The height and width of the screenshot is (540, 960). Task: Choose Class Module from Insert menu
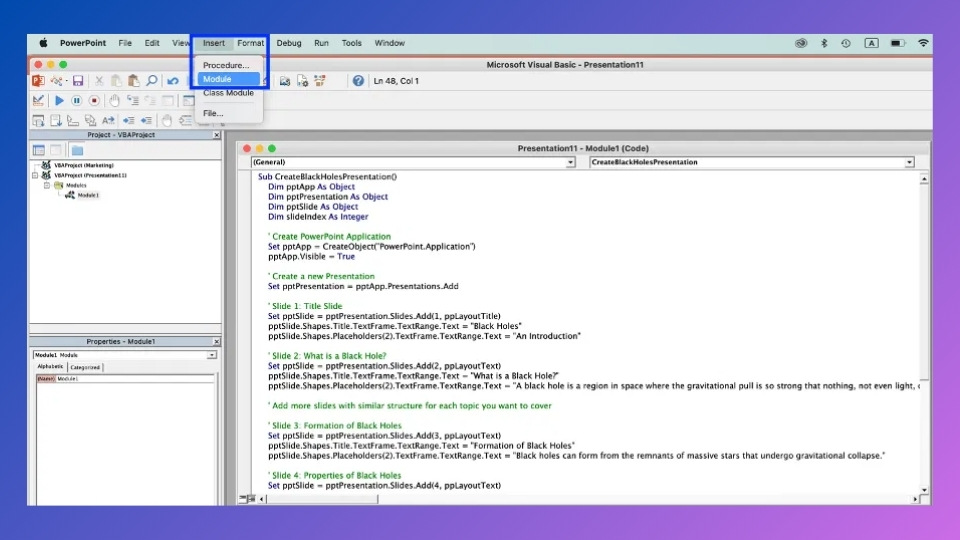click(x=228, y=93)
